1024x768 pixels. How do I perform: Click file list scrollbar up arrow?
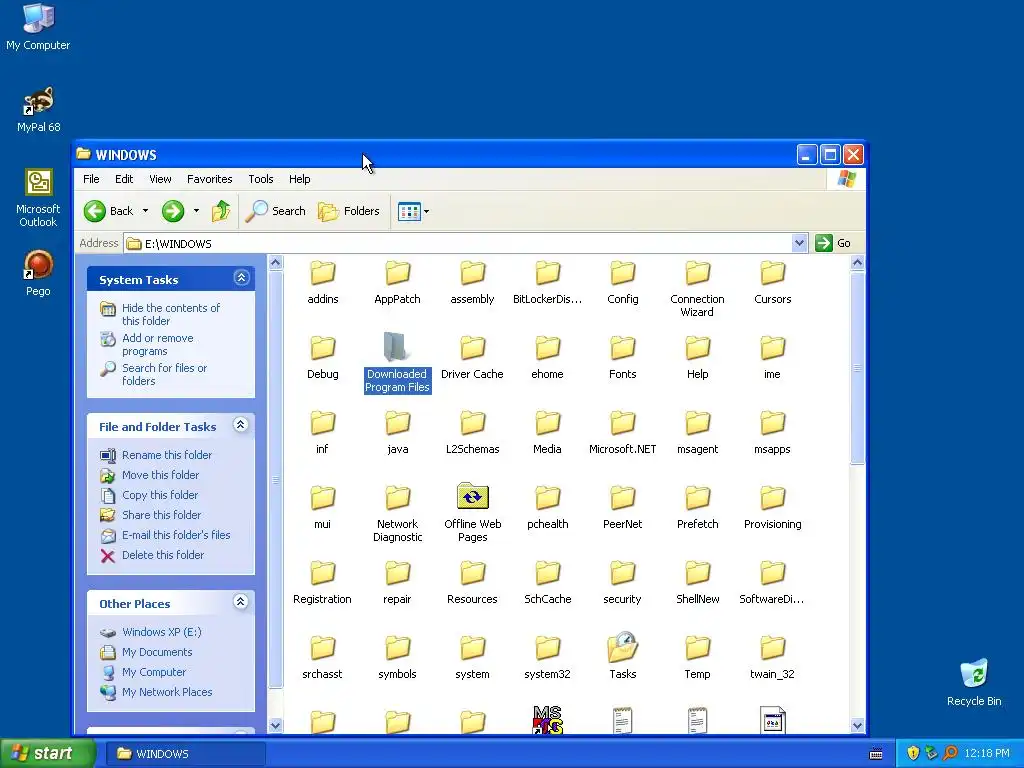click(857, 263)
